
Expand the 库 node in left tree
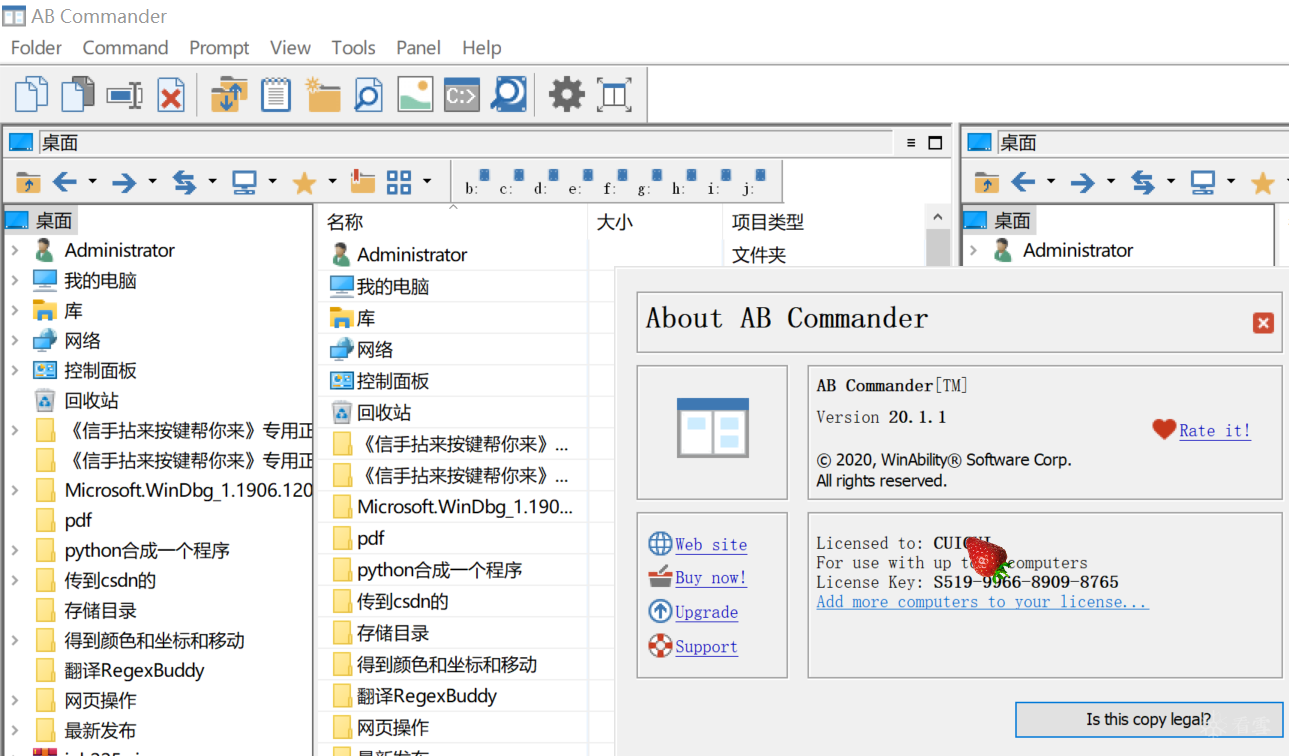15,311
